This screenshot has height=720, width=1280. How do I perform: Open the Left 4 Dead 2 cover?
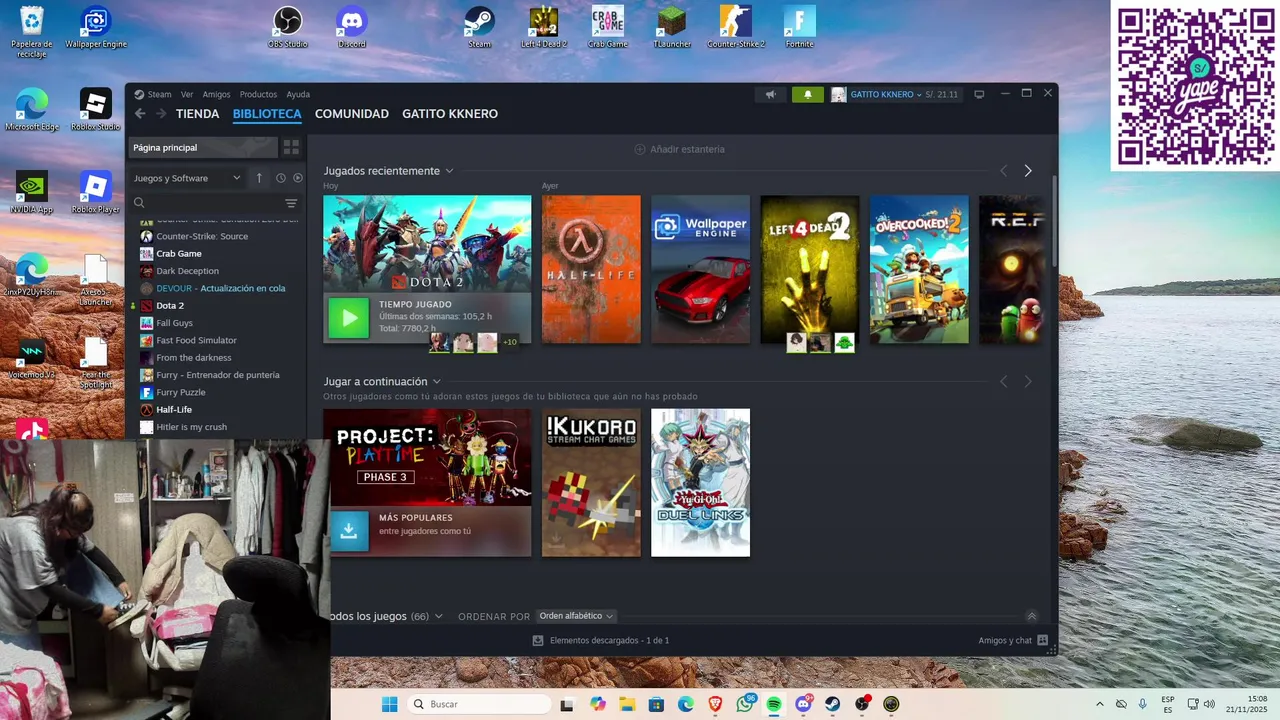coord(809,269)
